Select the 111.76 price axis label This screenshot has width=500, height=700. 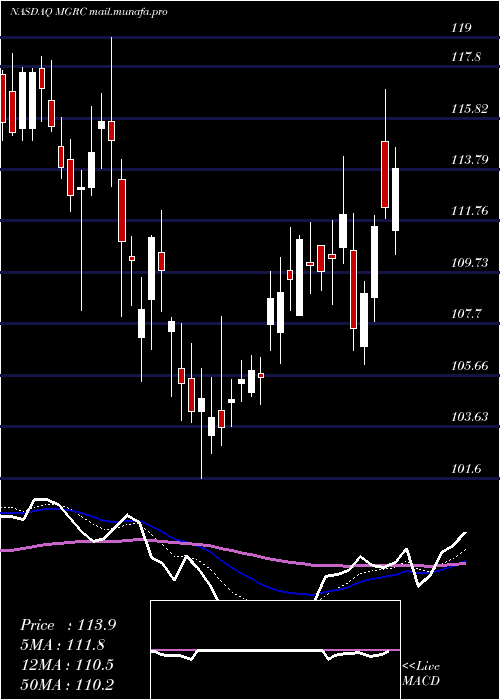[470, 211]
